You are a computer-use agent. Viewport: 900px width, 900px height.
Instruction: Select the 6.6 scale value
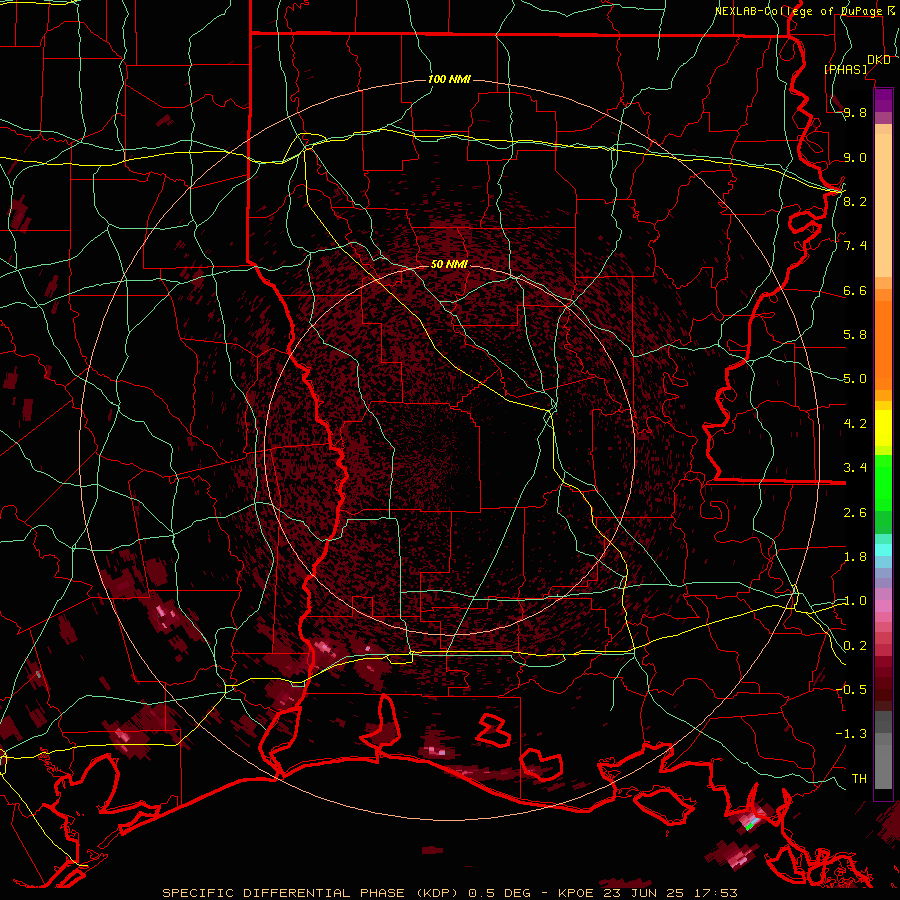pyautogui.click(x=855, y=290)
